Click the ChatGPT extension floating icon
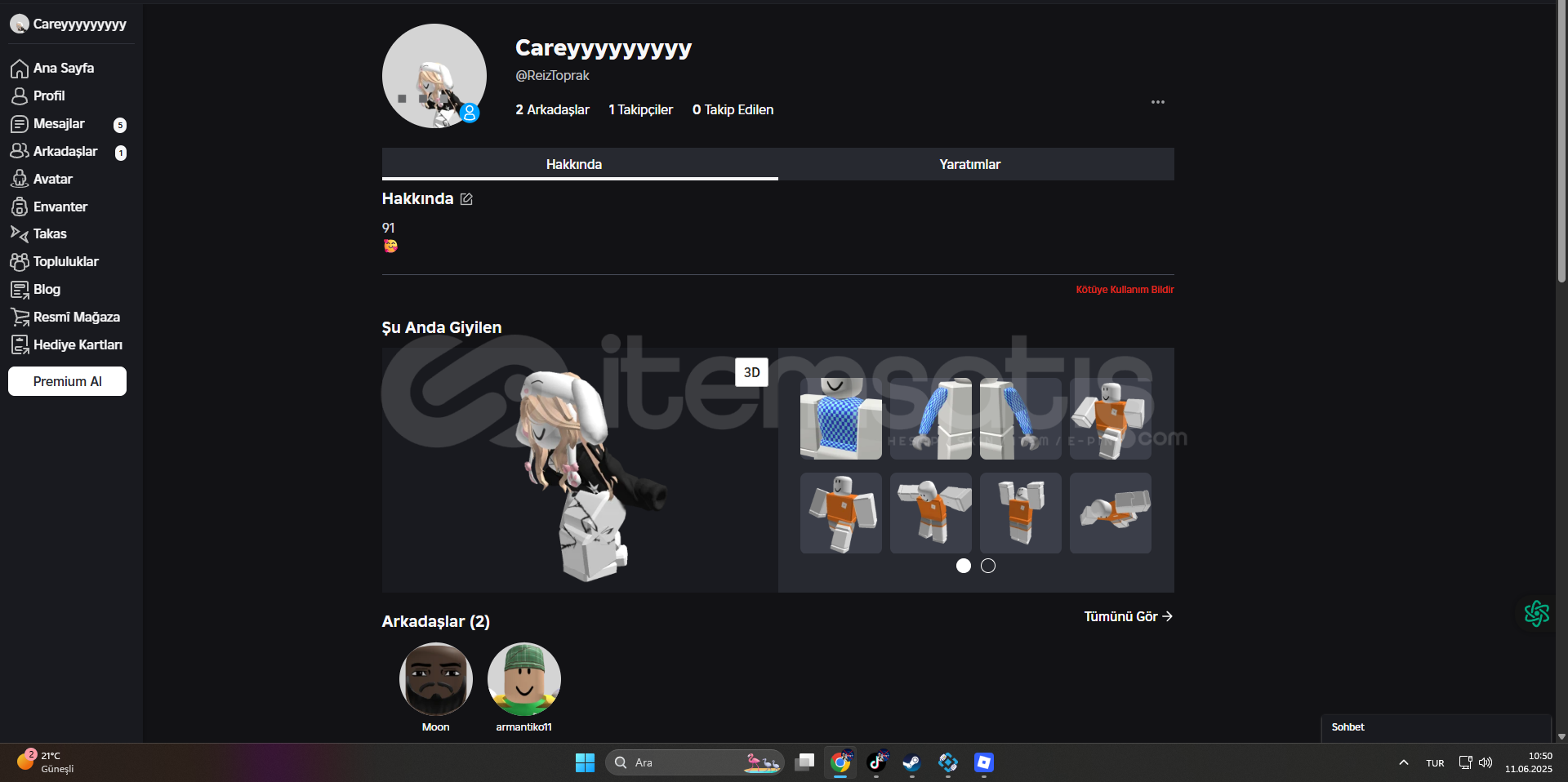The image size is (1568, 782). point(1536,613)
